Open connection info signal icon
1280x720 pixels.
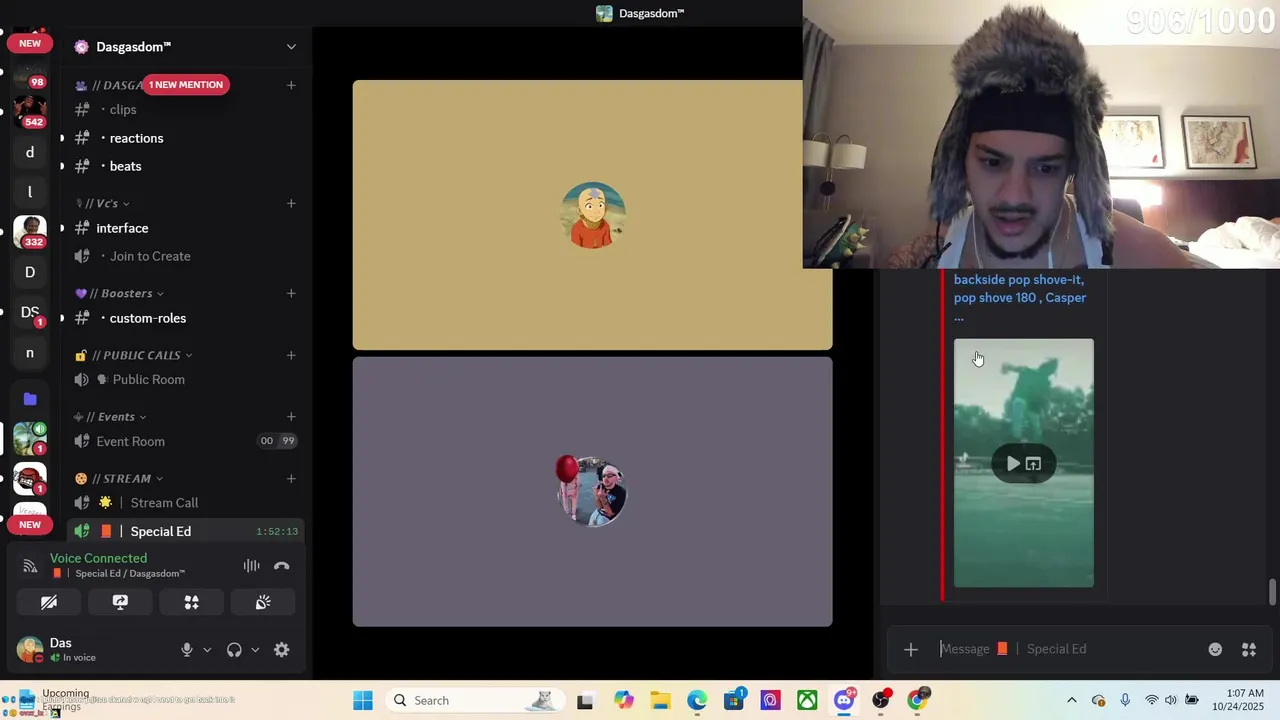click(30, 566)
